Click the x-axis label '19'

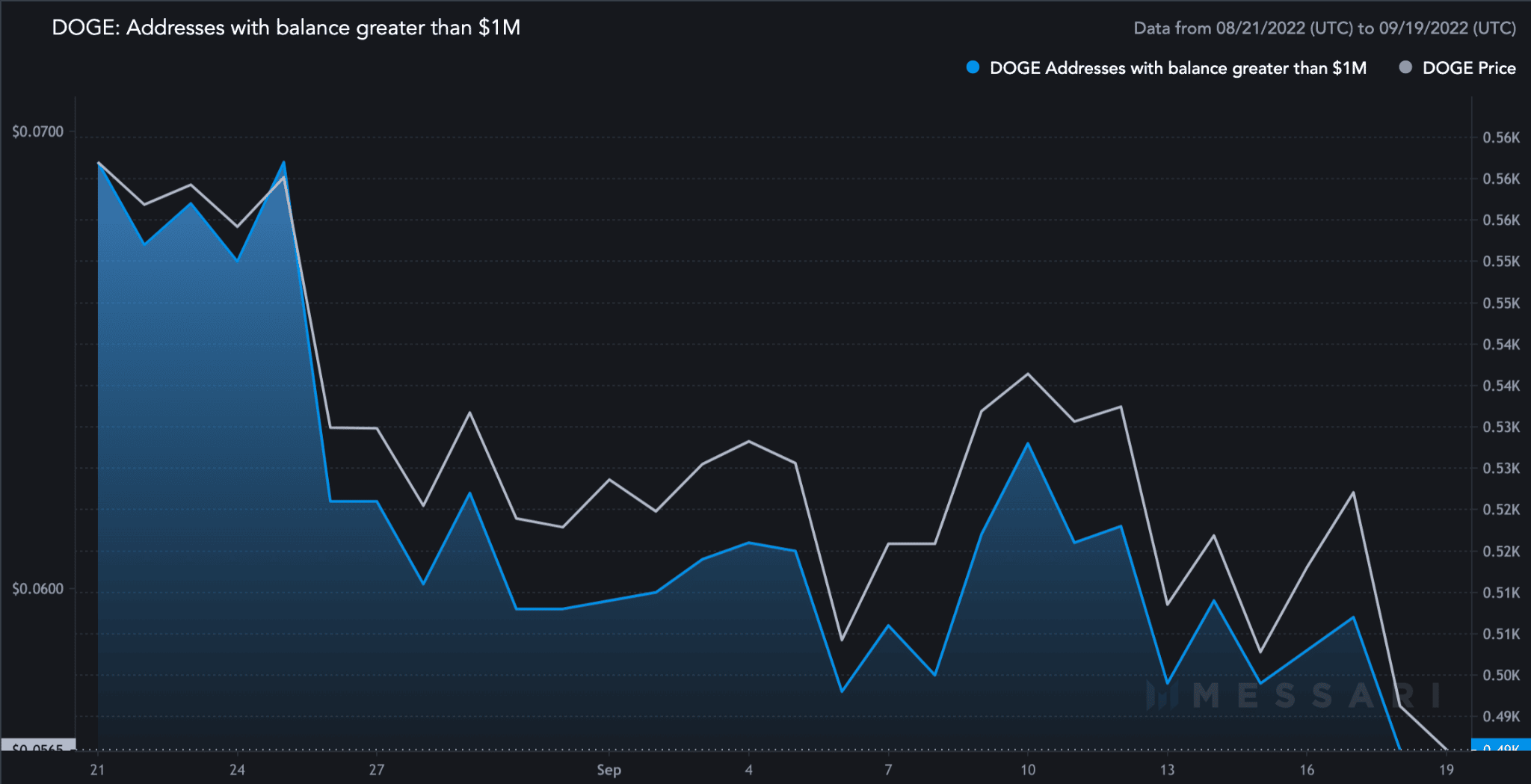[1447, 770]
